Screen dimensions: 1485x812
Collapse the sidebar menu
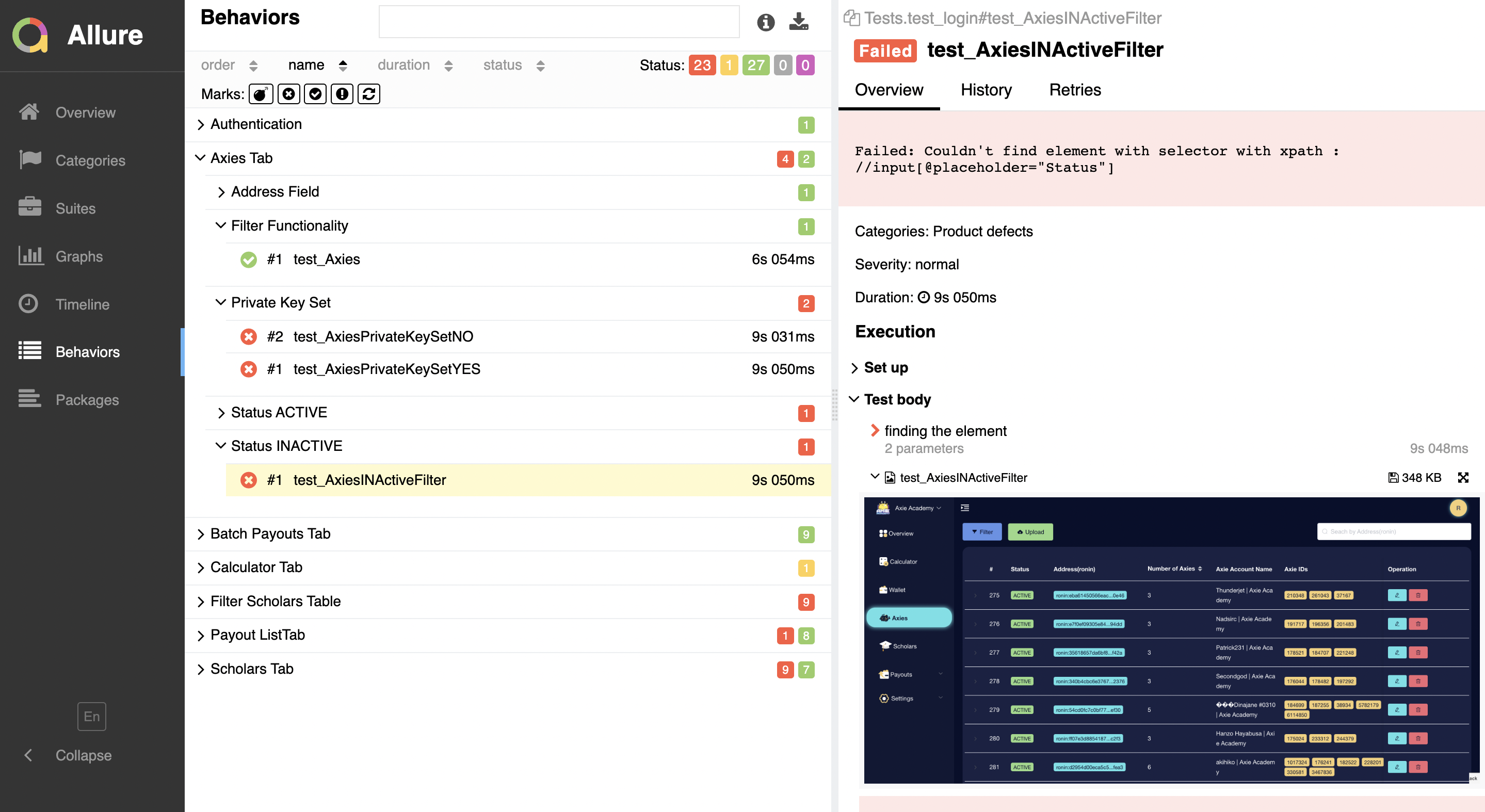[83, 755]
